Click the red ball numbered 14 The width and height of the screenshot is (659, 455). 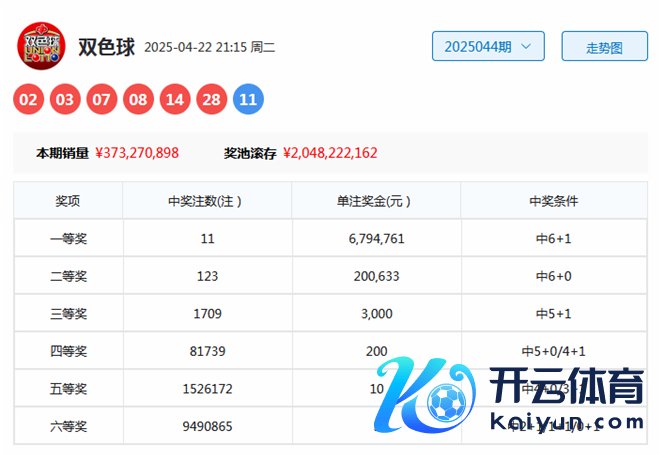point(175,99)
